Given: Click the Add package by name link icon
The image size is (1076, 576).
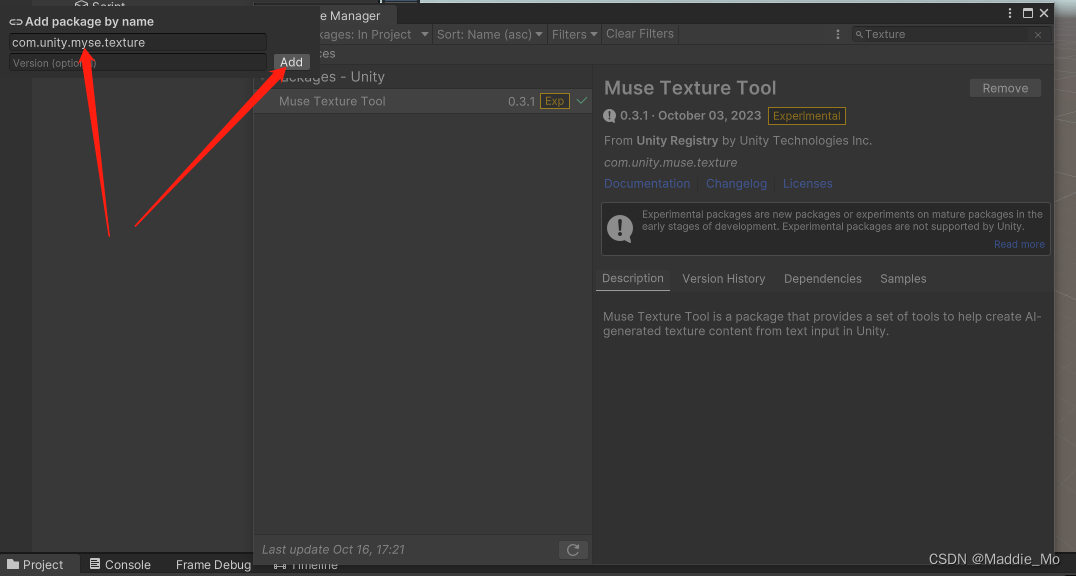Looking at the screenshot, I should click(x=15, y=22).
